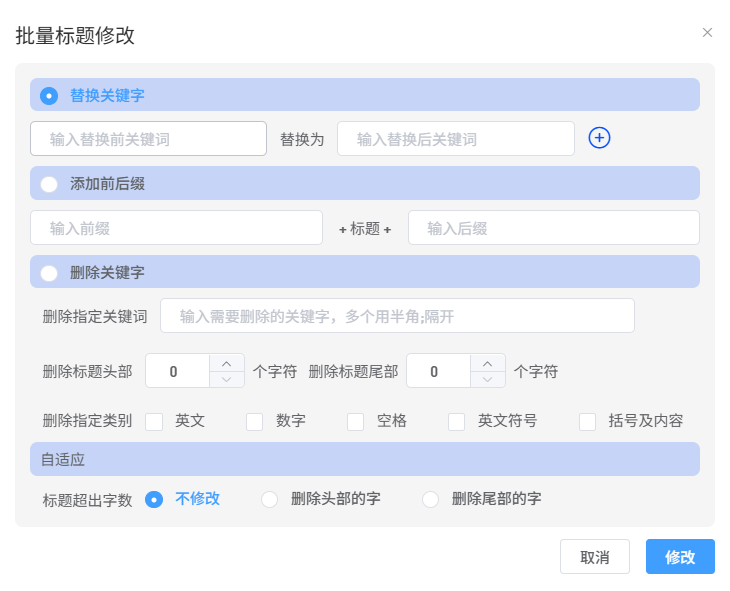730x591 pixels.
Task: Select the 添加前后缀 radio option
Action: [49, 184]
